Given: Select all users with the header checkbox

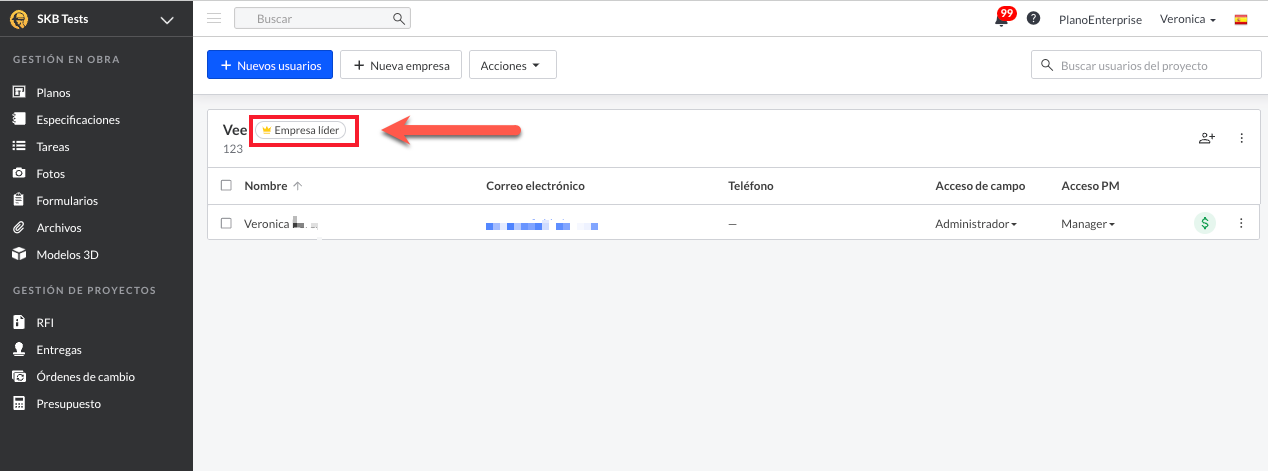Looking at the screenshot, I should tap(226, 186).
